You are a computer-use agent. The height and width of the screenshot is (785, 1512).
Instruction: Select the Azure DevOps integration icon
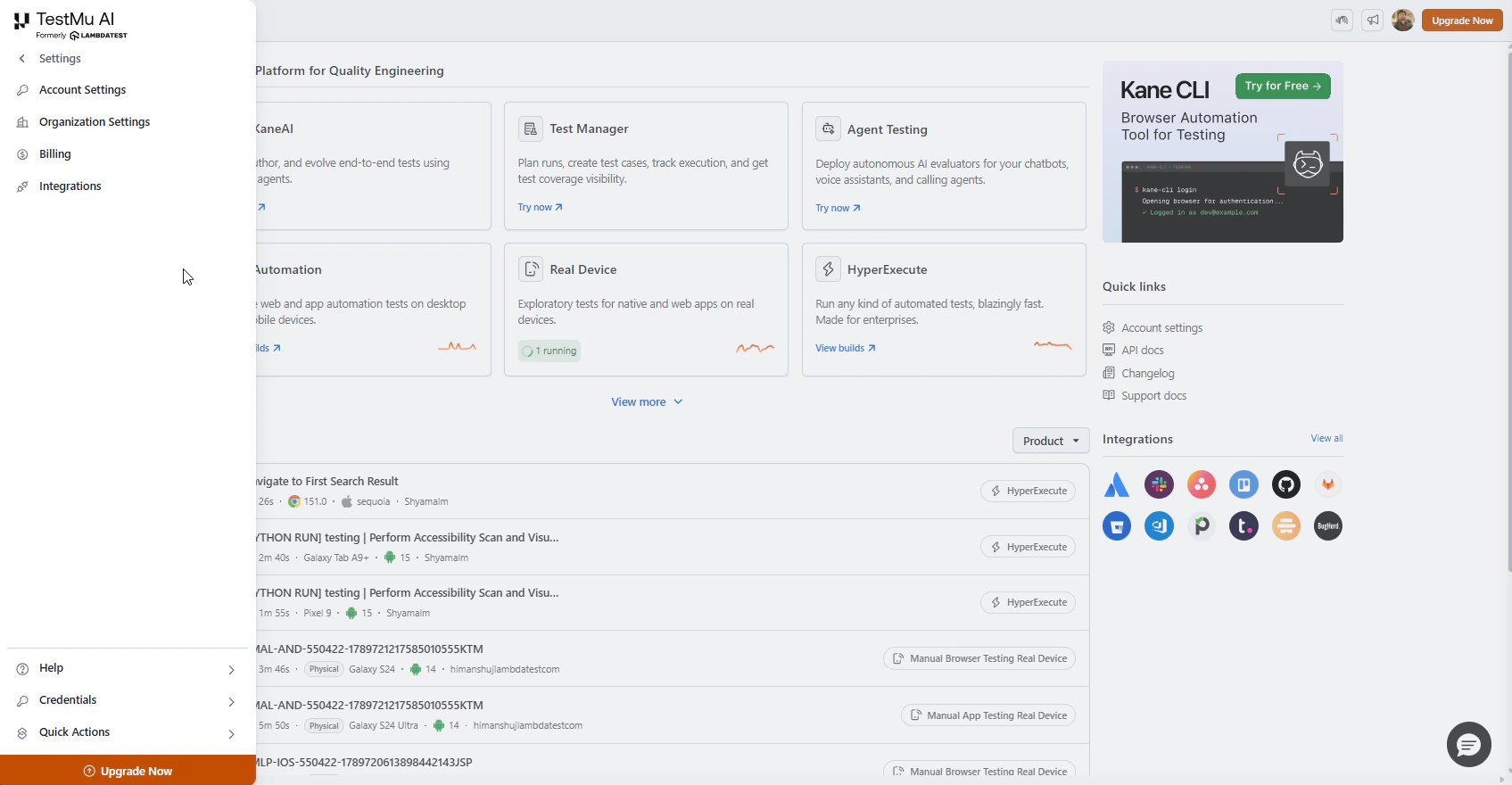(x=1159, y=526)
